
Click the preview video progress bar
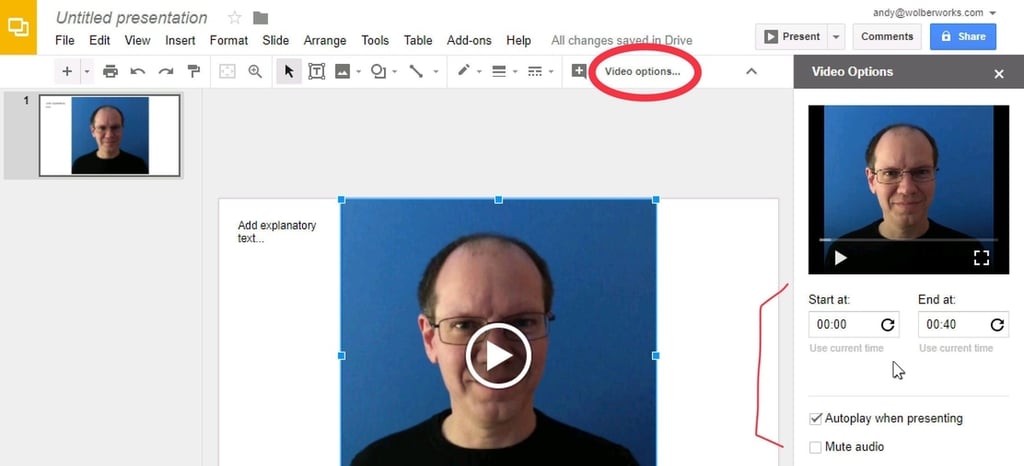pyautogui.click(x=908, y=240)
